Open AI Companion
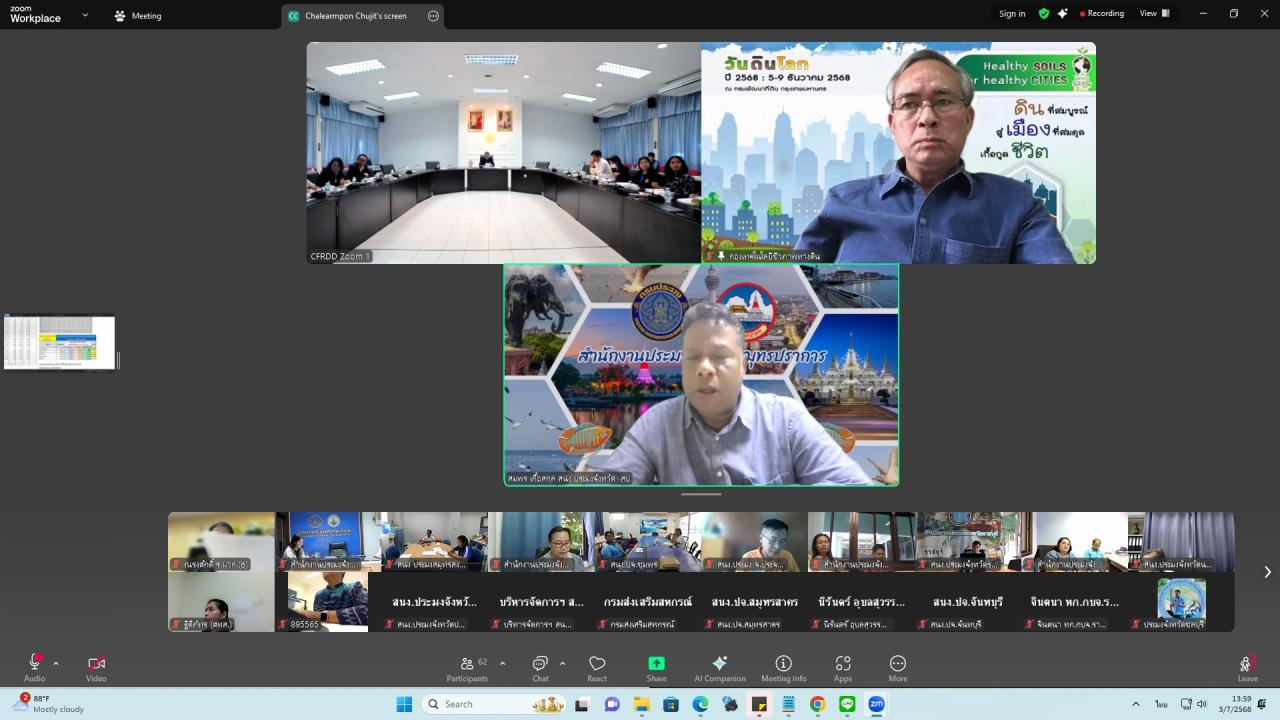The height and width of the screenshot is (720, 1280). [720, 667]
